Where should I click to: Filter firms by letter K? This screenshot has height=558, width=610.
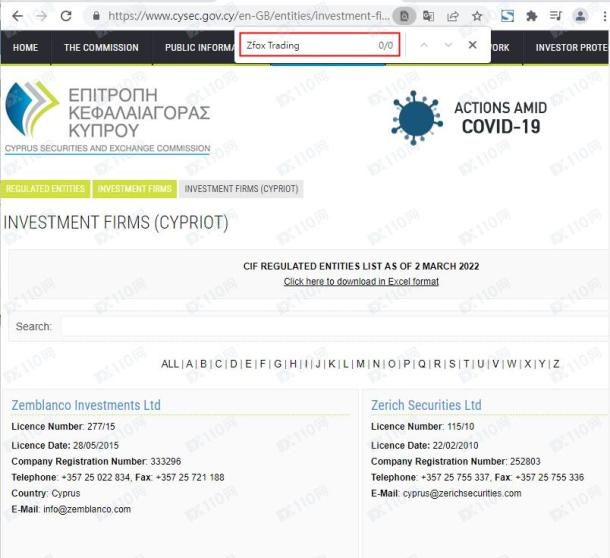click(332, 364)
